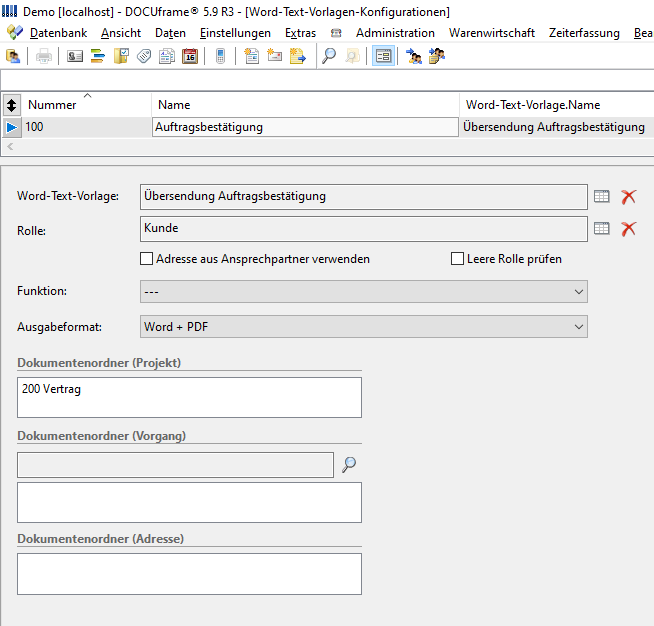
Task: Click the grid scroll-left arrow
Action: click(10, 146)
